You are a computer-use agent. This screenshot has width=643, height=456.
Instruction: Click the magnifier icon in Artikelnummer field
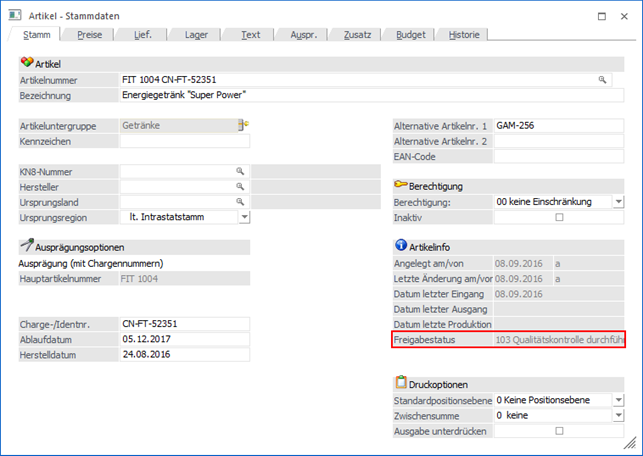[x=602, y=80]
